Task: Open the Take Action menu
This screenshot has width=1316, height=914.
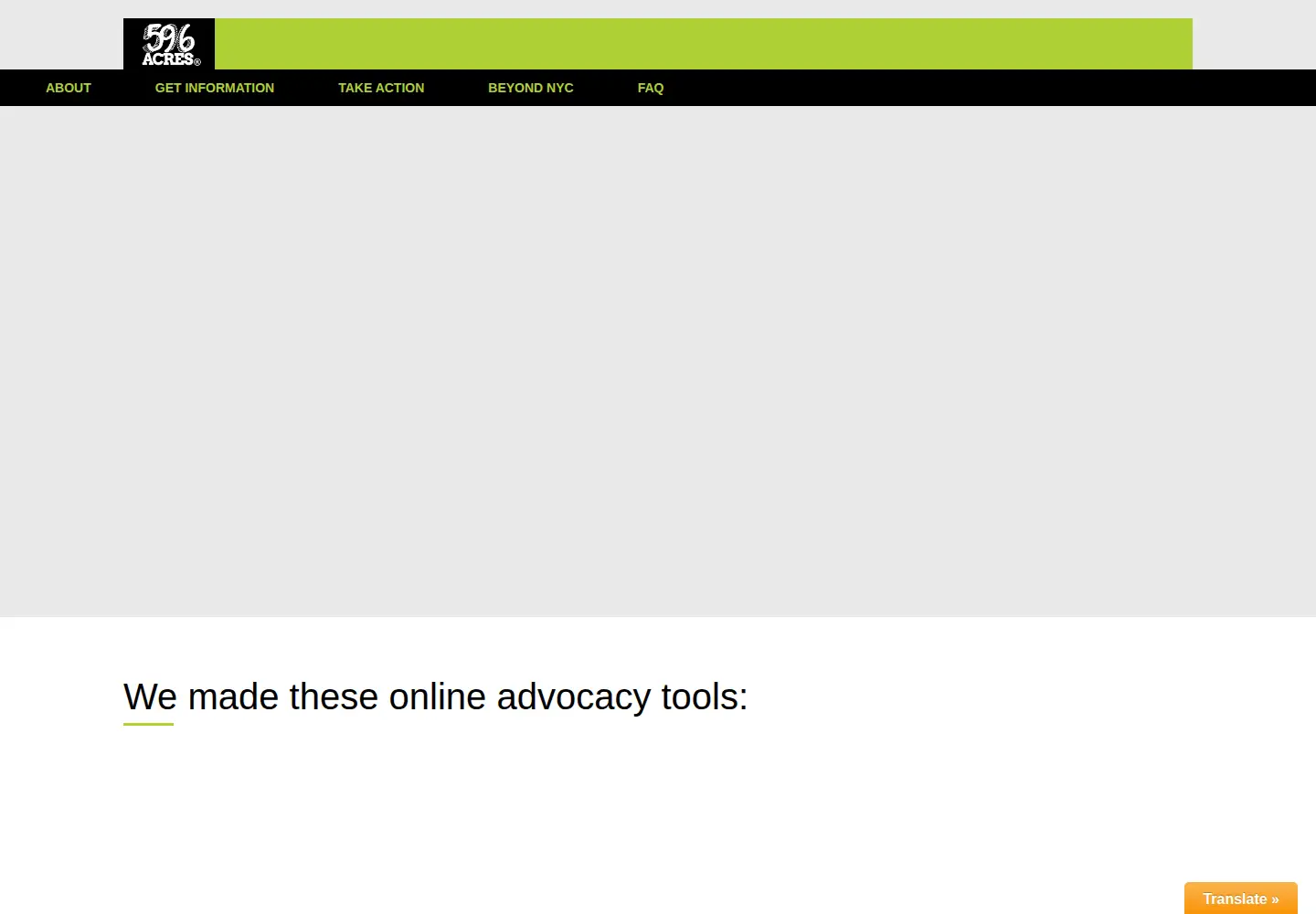Action: click(381, 88)
